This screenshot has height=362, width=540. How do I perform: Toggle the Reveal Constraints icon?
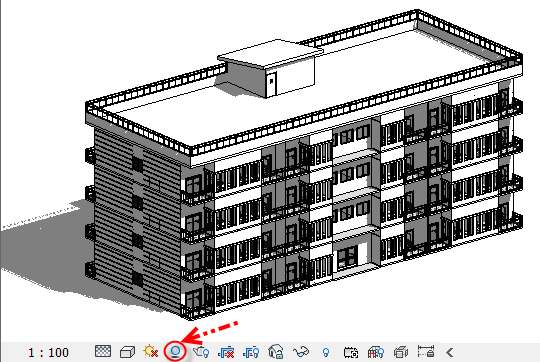click(426, 352)
